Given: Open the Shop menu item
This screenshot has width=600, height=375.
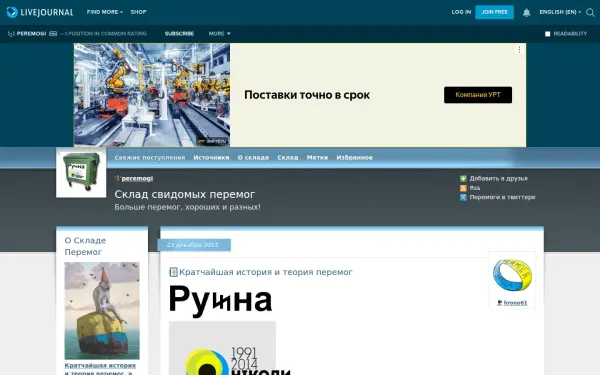Looking at the screenshot, I should [x=138, y=12].
